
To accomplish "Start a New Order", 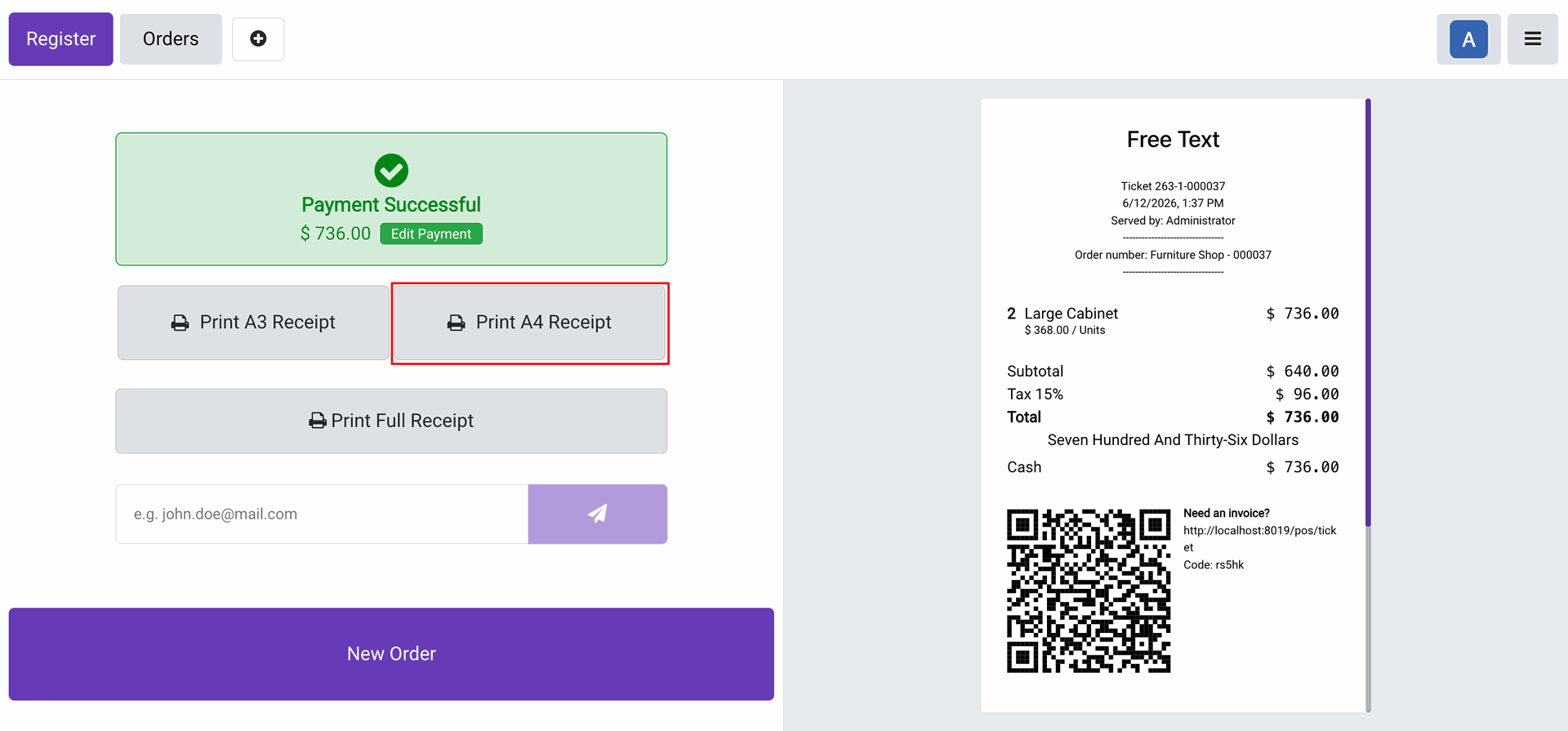I will [391, 654].
